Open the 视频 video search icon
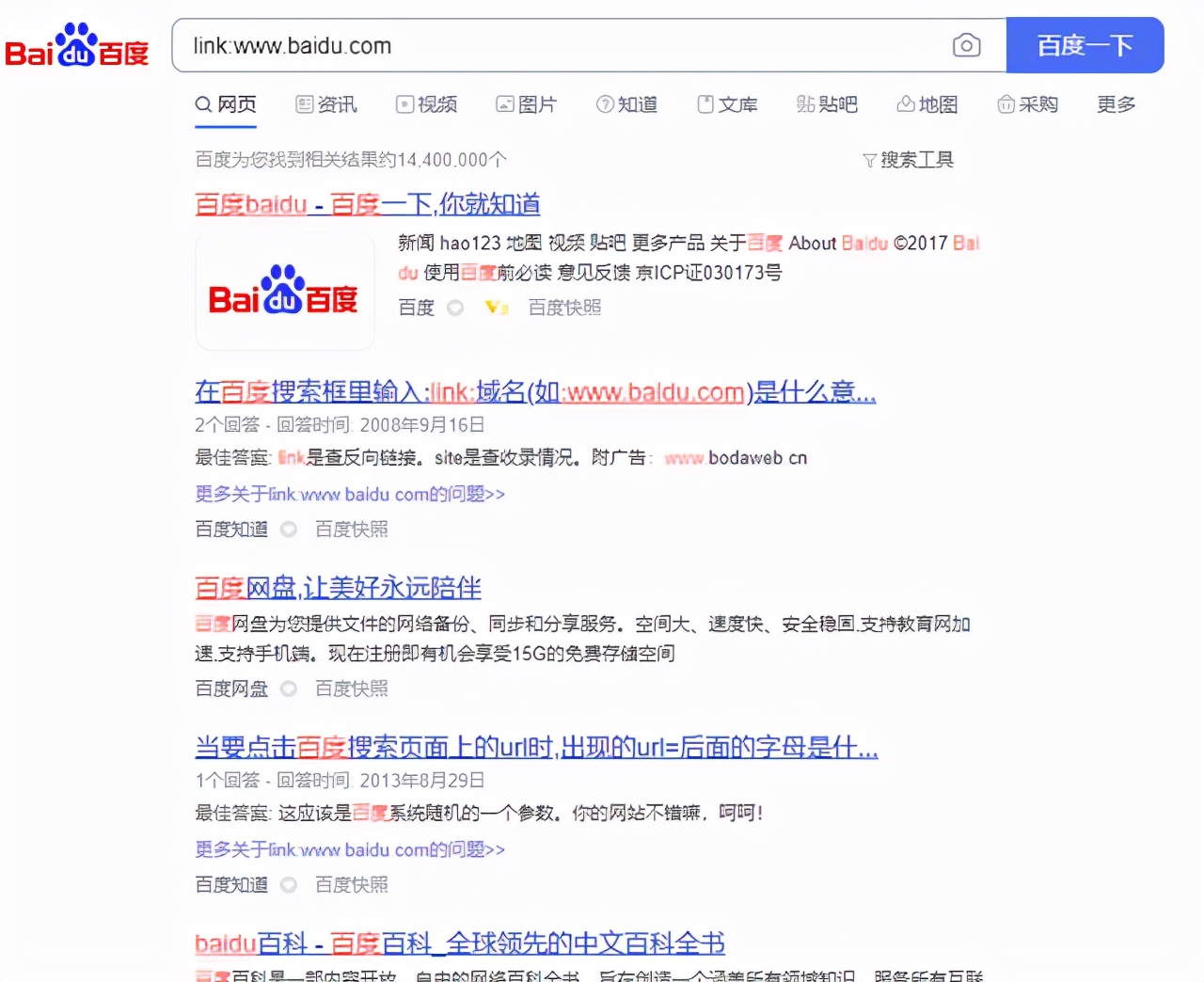Image resolution: width=1204 pixels, height=982 pixels. [404, 104]
